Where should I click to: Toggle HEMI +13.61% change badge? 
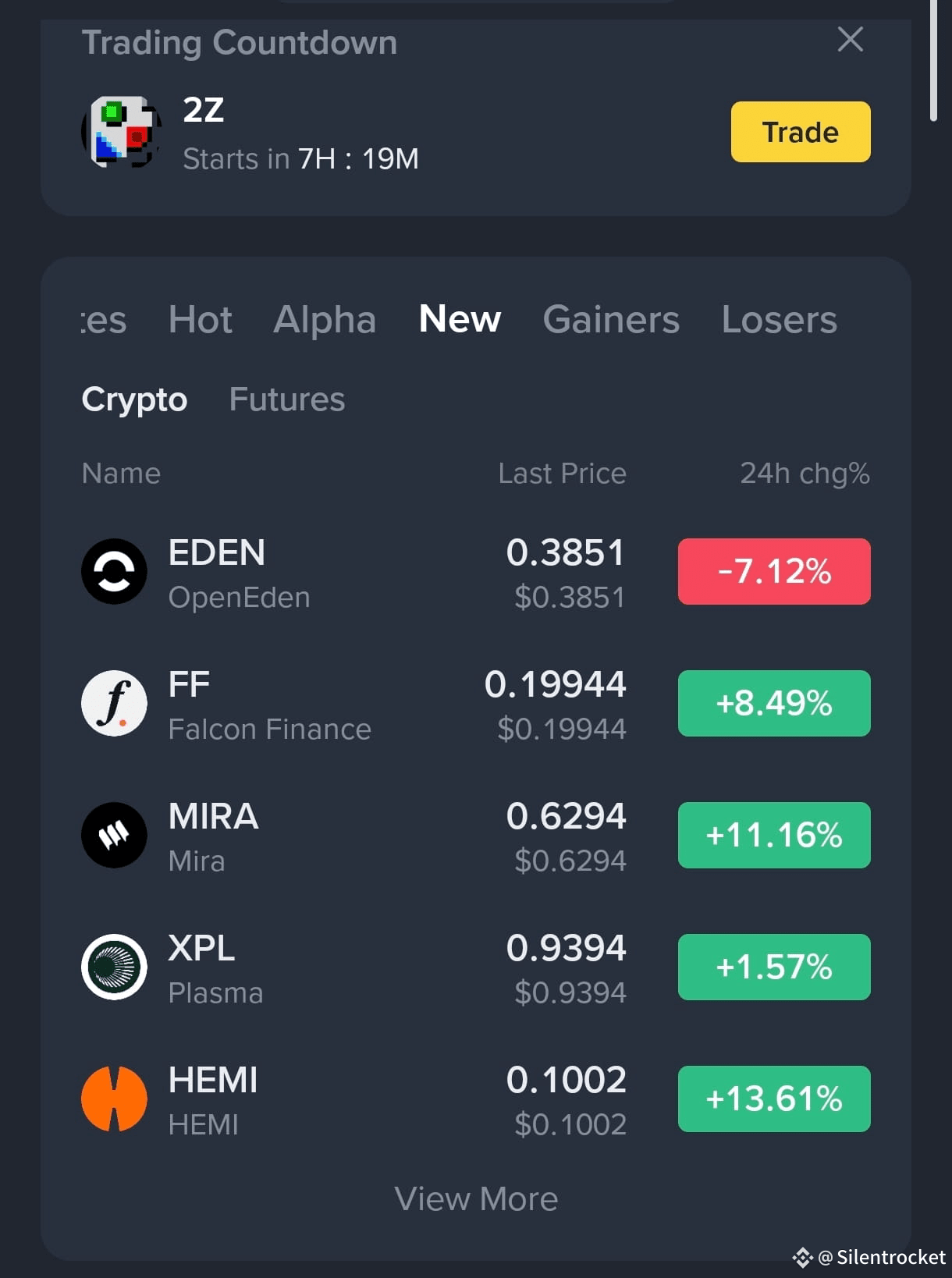click(x=774, y=1099)
